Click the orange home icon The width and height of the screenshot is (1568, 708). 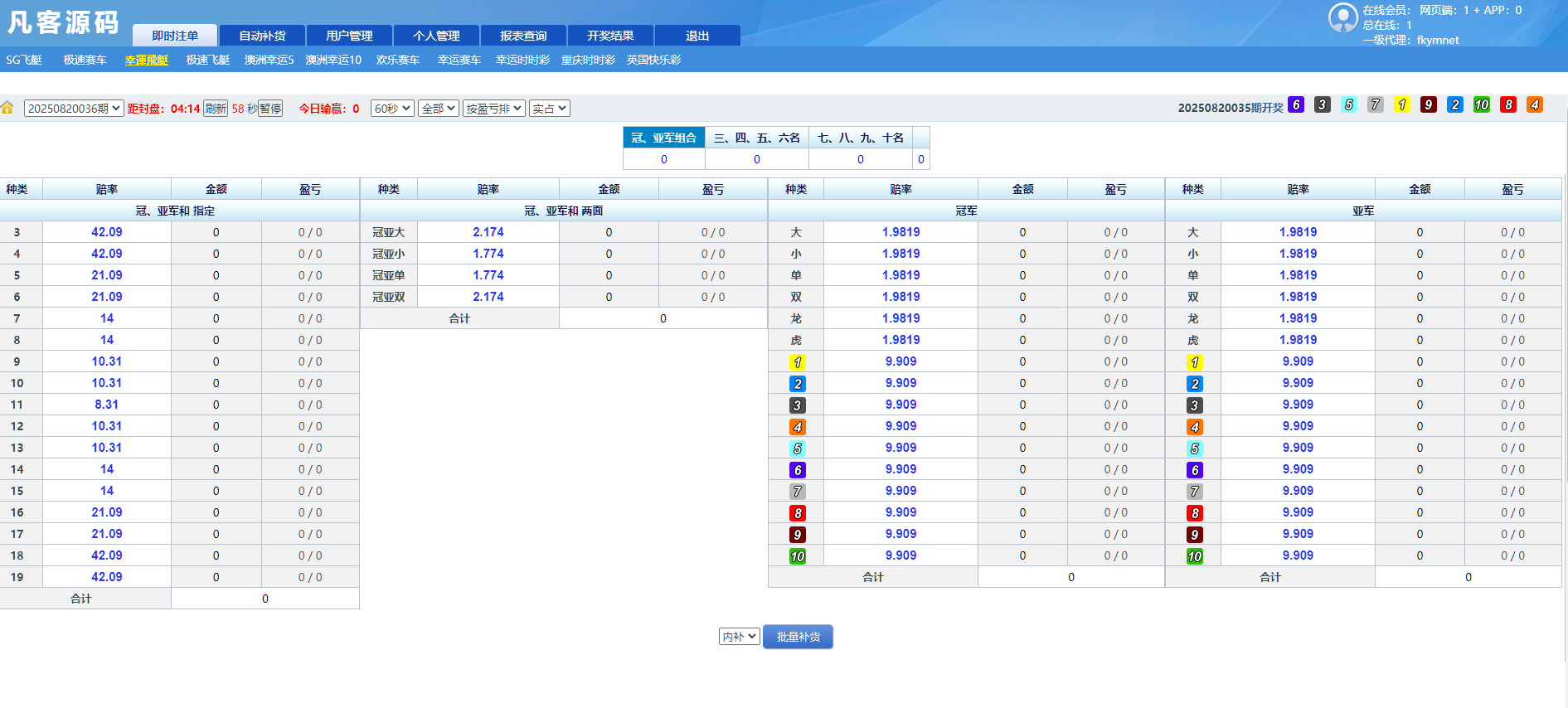coord(7,108)
